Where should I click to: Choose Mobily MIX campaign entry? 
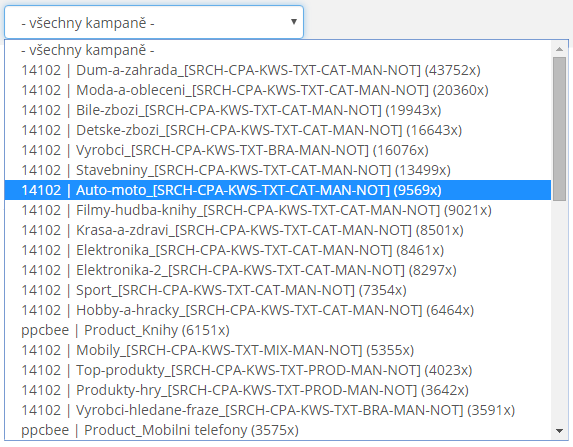coord(278,350)
